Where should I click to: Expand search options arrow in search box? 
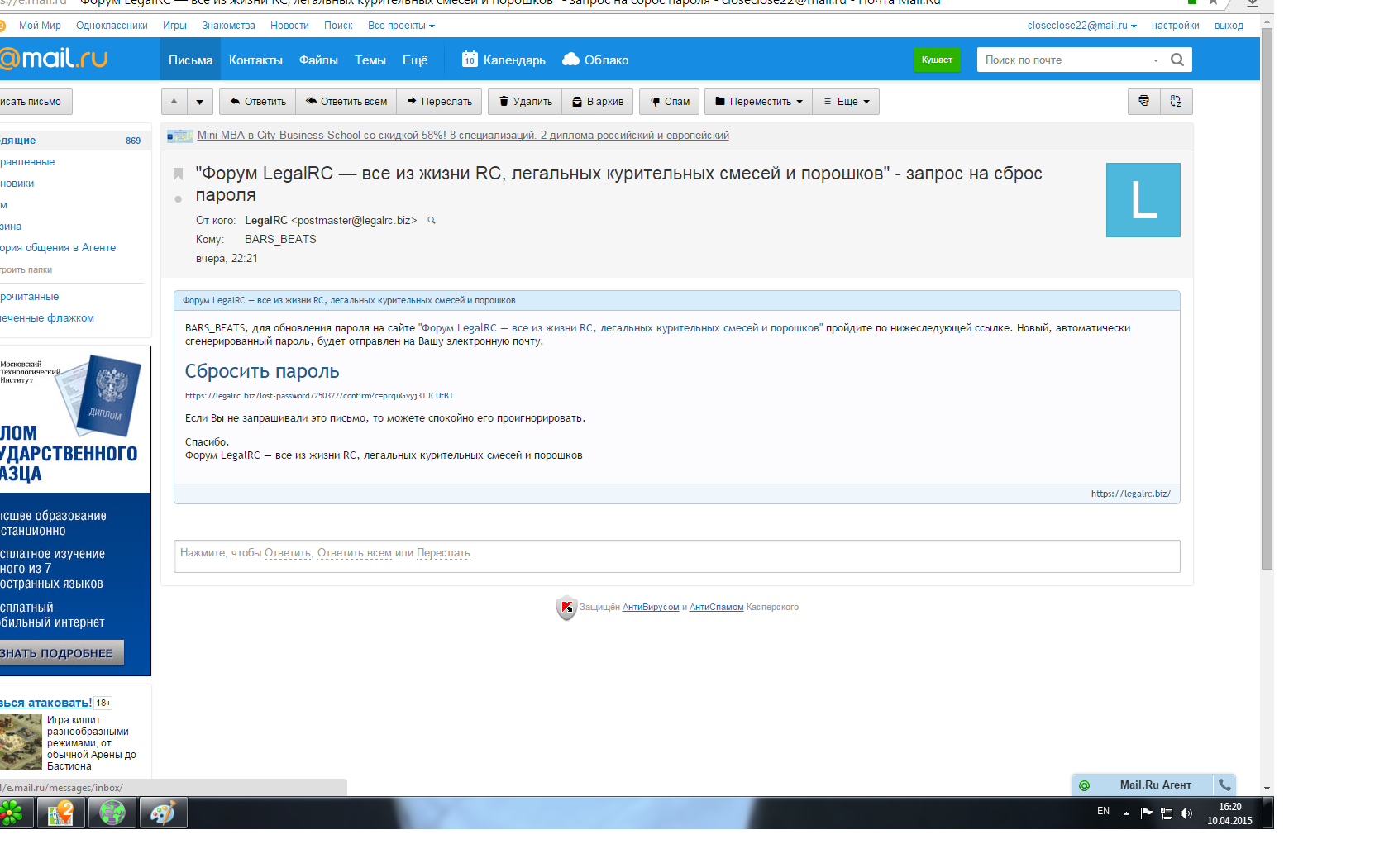coord(1156,60)
